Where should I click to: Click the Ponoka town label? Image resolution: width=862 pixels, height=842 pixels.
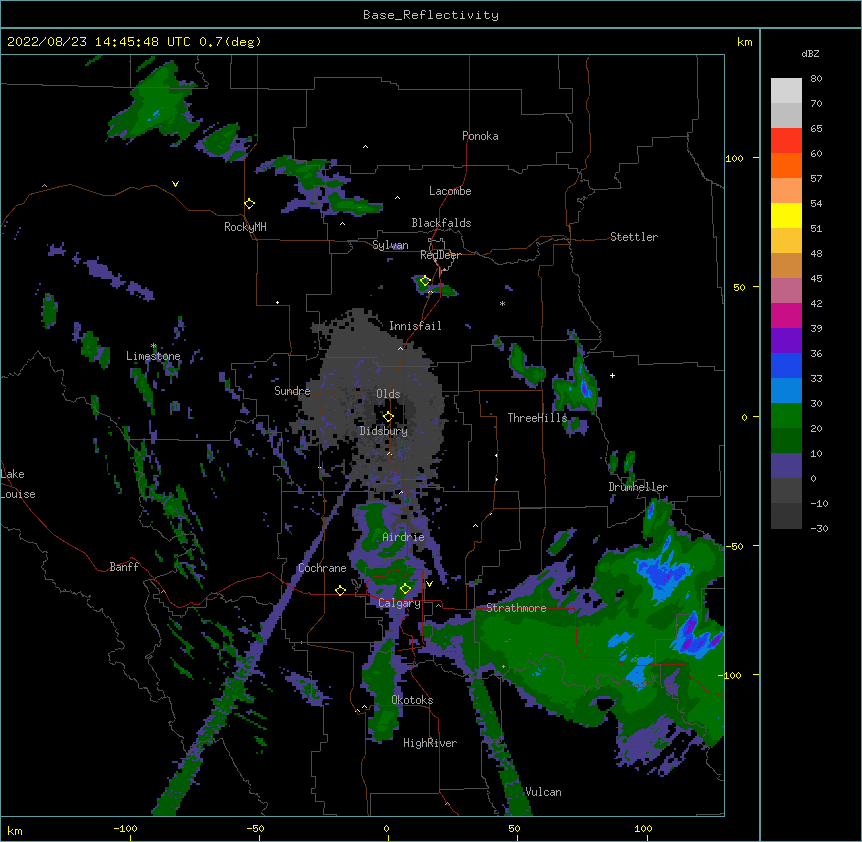tap(480, 136)
